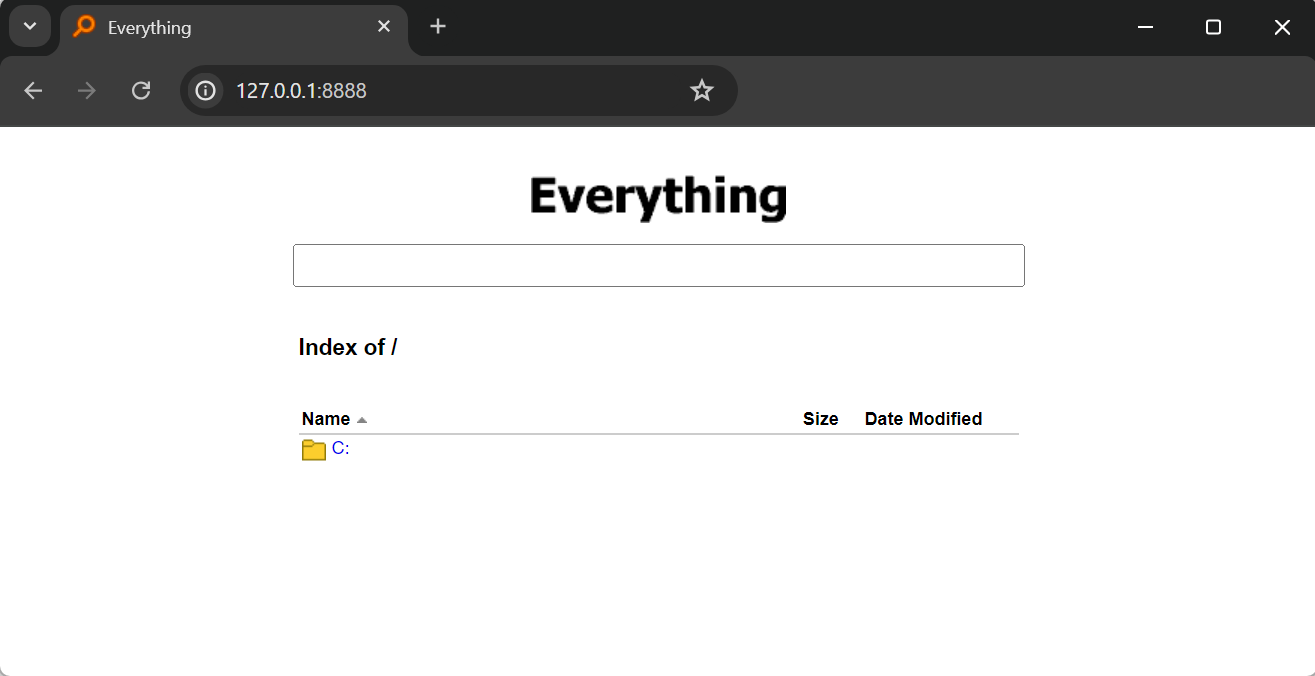Go forward using the browser forward arrow
1315x676 pixels.
pos(87,91)
